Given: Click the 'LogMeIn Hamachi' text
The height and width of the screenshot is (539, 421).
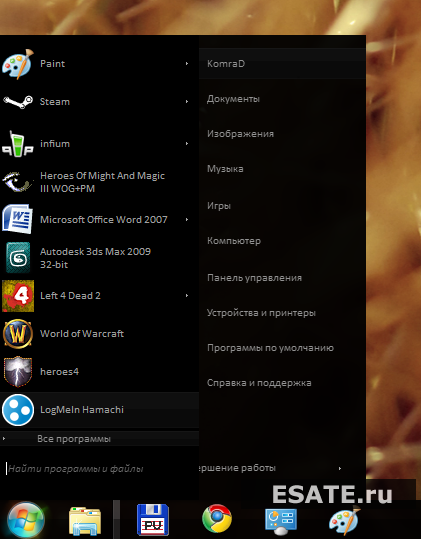Looking at the screenshot, I should coord(82,410).
